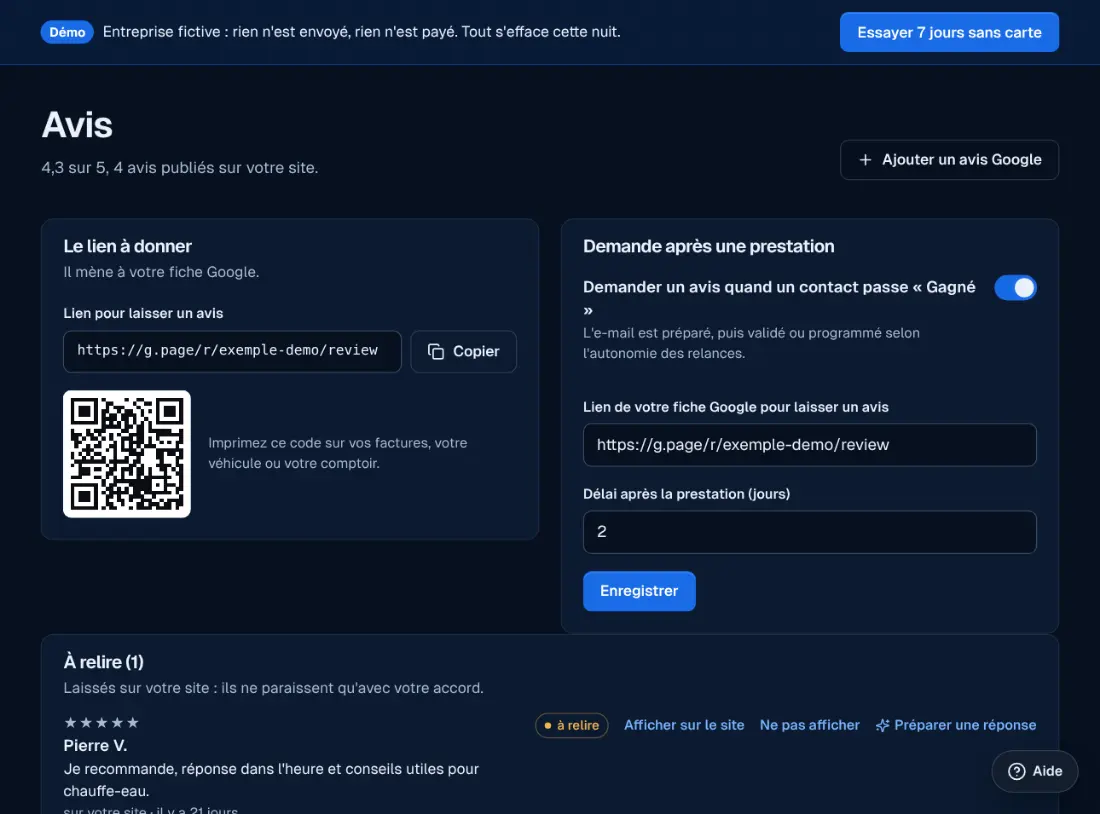1100x814 pixels.
Task: Click the 'Le lien à donner' card title
Action: 128,246
